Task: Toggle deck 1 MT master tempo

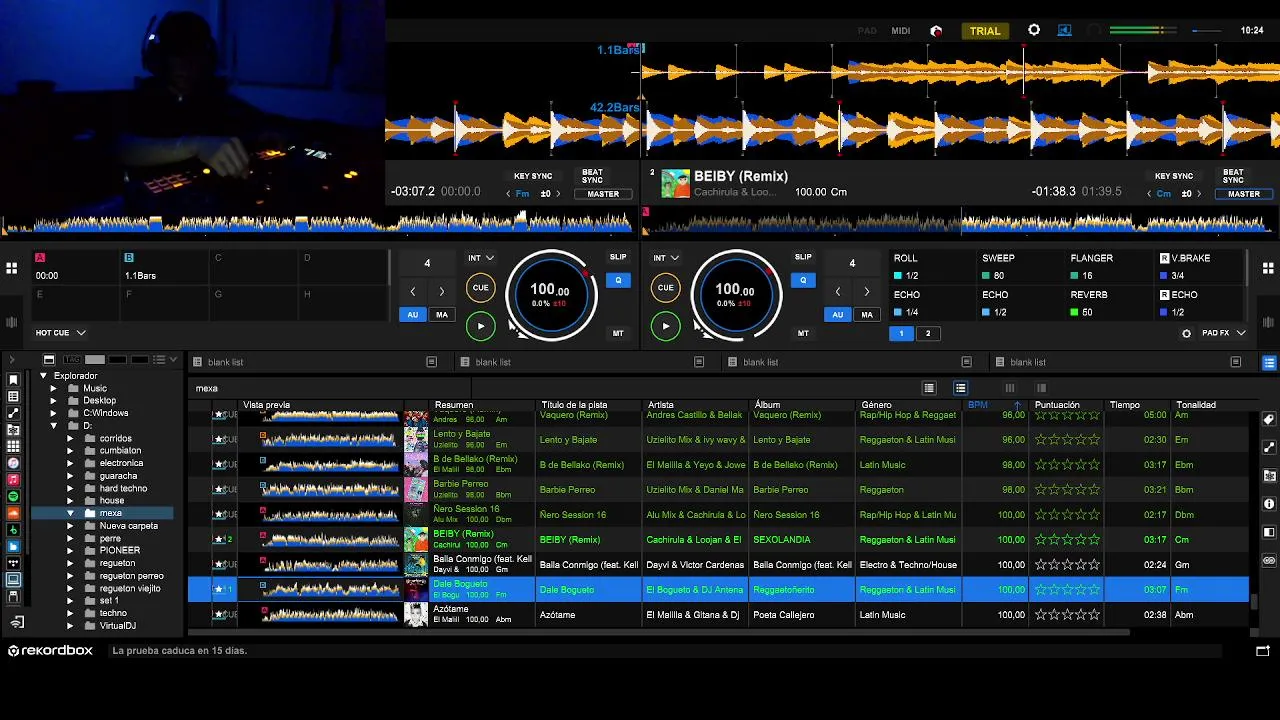Action: tap(618, 333)
